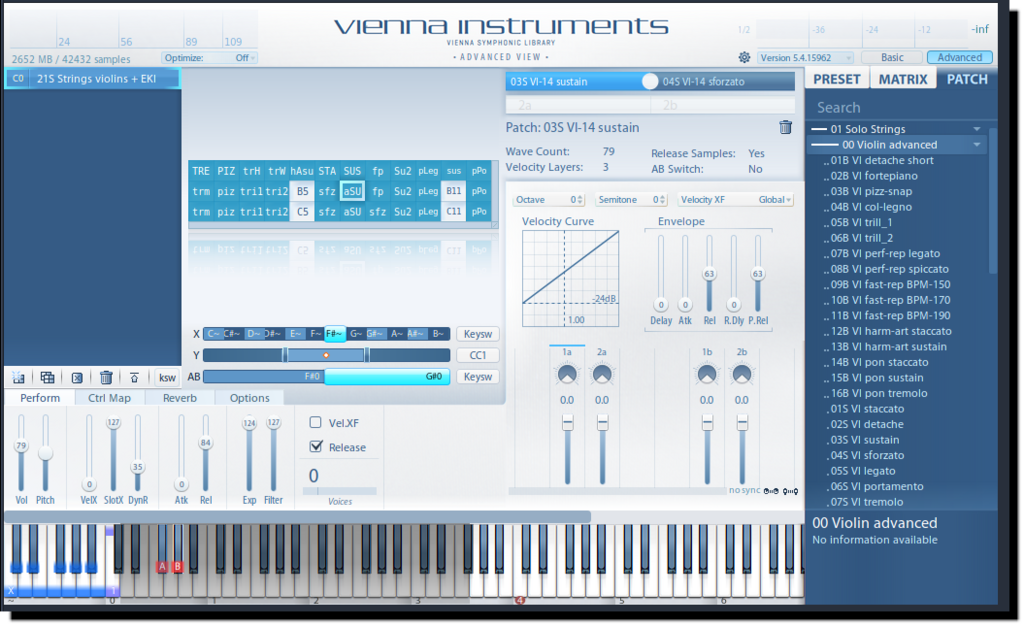Click the Keysw button in the AB row
Viewport: 1024px width, 626px height.
pyautogui.click(x=477, y=377)
